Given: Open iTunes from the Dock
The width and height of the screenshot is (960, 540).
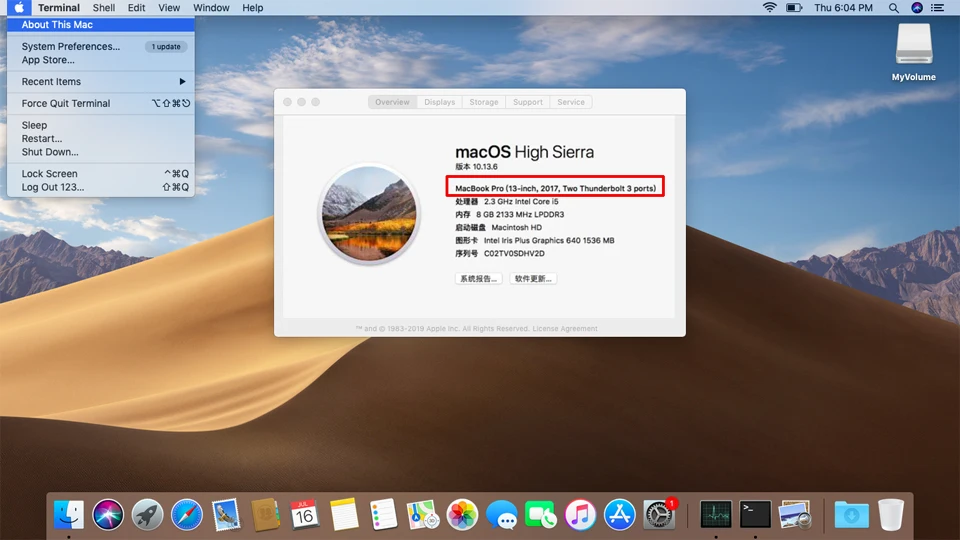Looking at the screenshot, I should click(580, 515).
